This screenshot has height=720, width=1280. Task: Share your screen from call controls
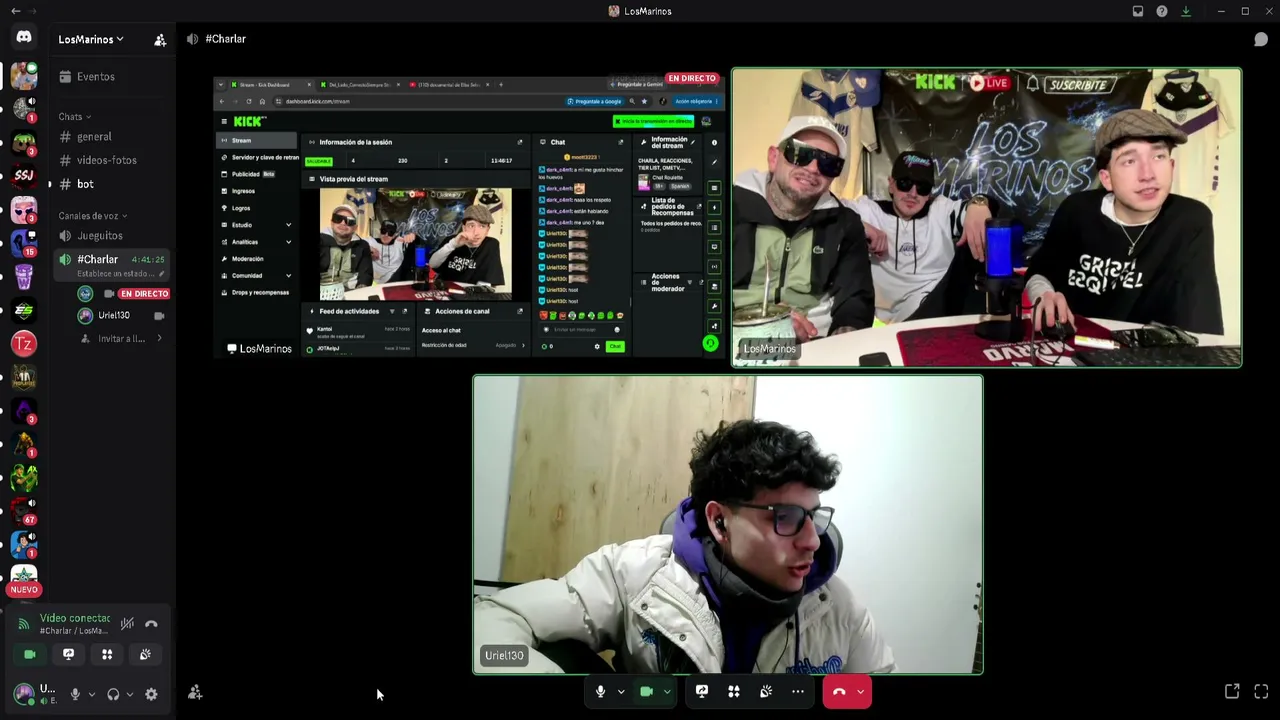(702, 691)
